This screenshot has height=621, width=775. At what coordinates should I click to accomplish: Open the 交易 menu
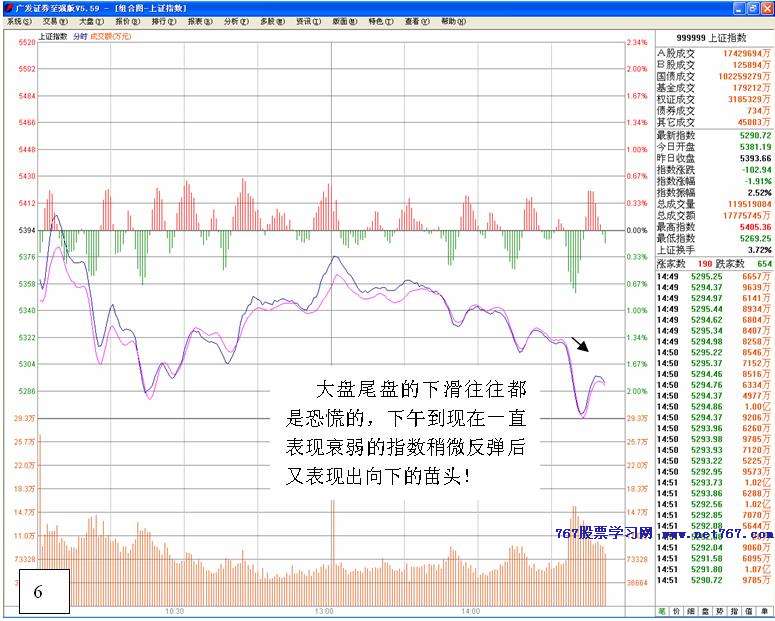click(55, 22)
